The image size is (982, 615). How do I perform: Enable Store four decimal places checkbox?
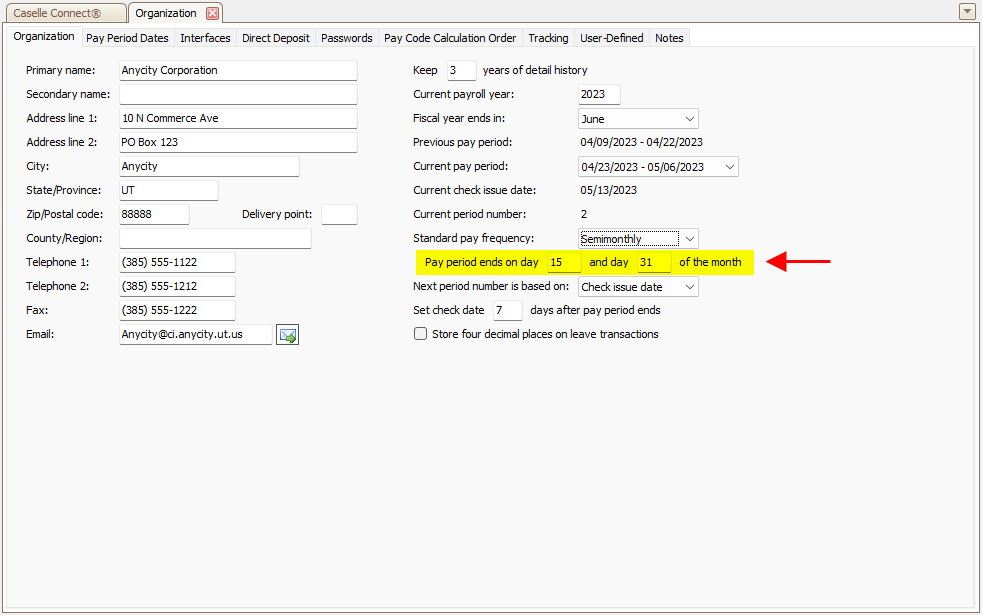coord(420,334)
